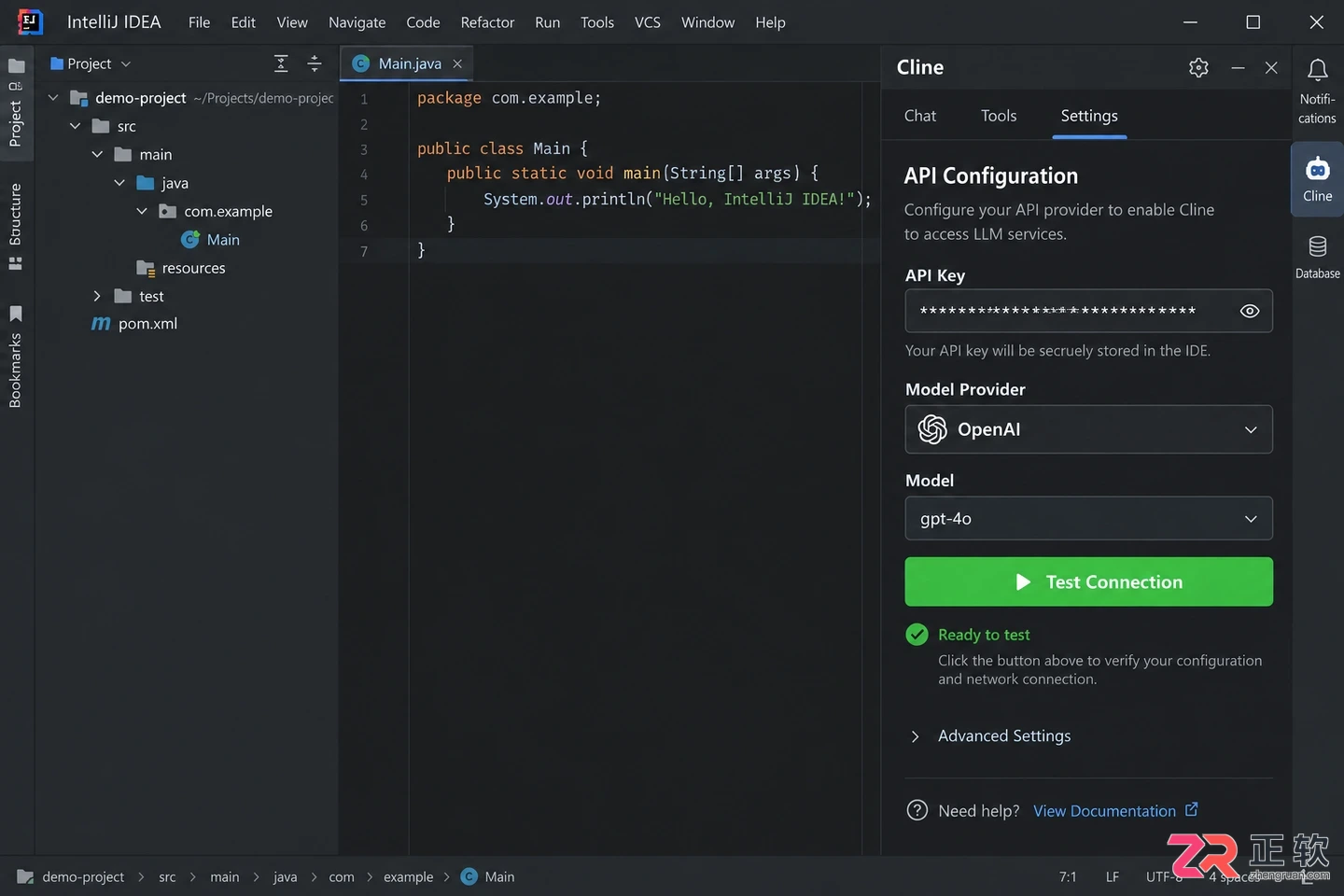Open the Bookmarks tool window
Screen dimensions: 1344x896
point(16,357)
